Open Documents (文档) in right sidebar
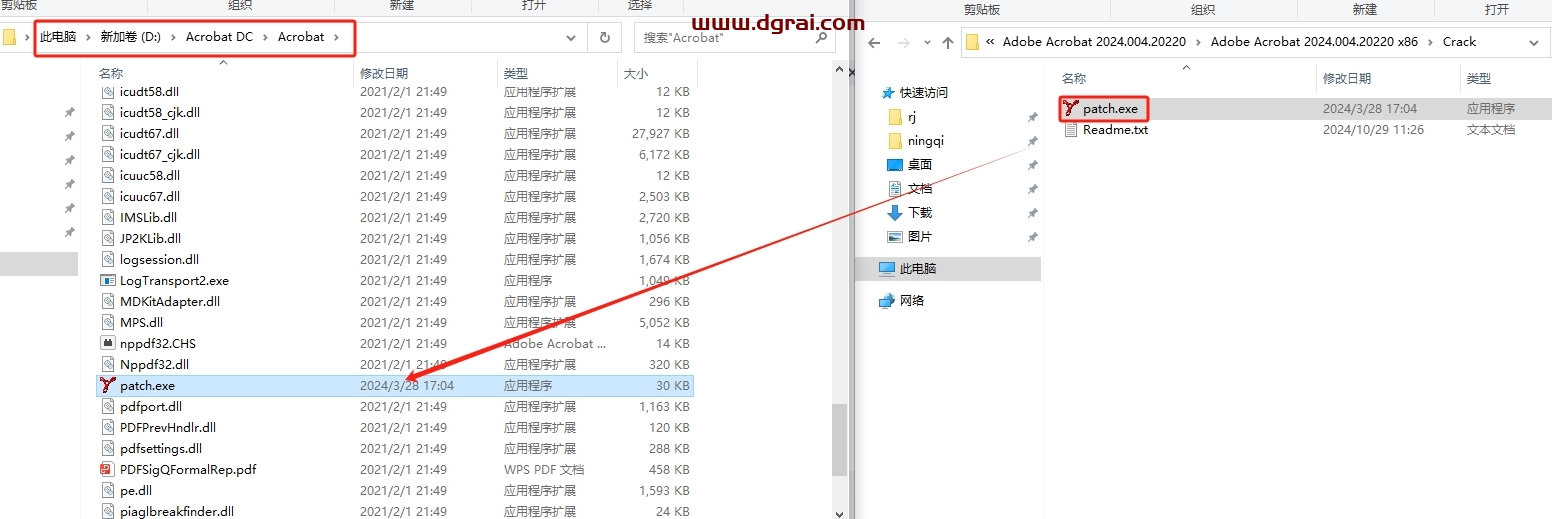Viewport: 1552px width, 519px height. [909, 189]
